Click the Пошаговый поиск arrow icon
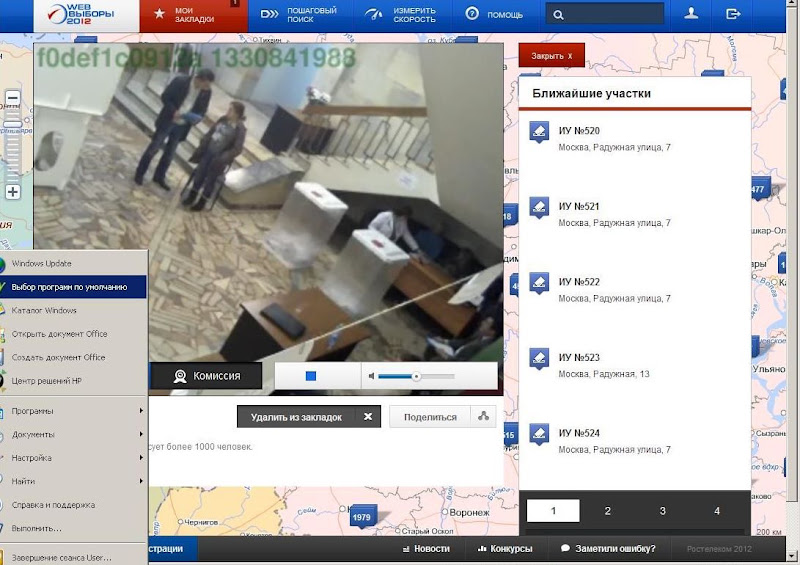The width and height of the screenshot is (800, 565). (x=269, y=14)
